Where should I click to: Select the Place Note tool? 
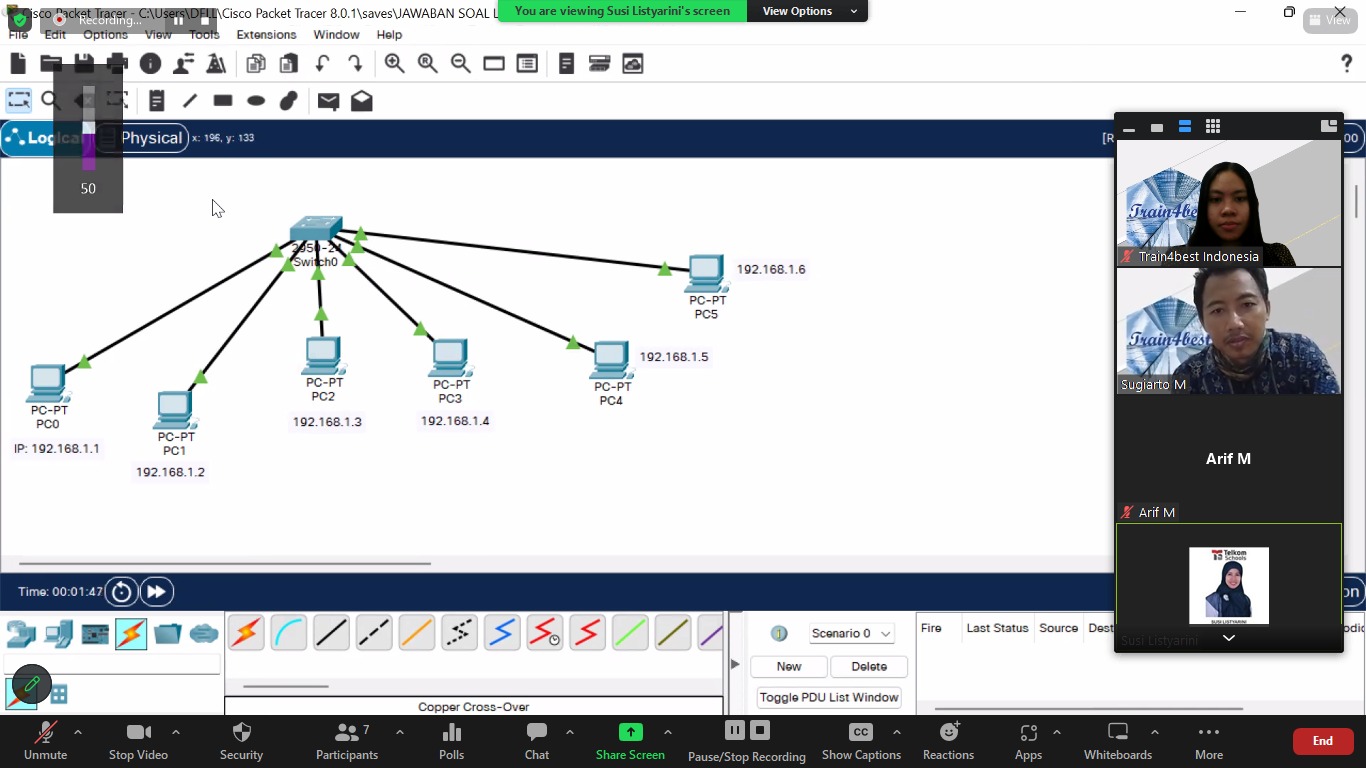(157, 101)
